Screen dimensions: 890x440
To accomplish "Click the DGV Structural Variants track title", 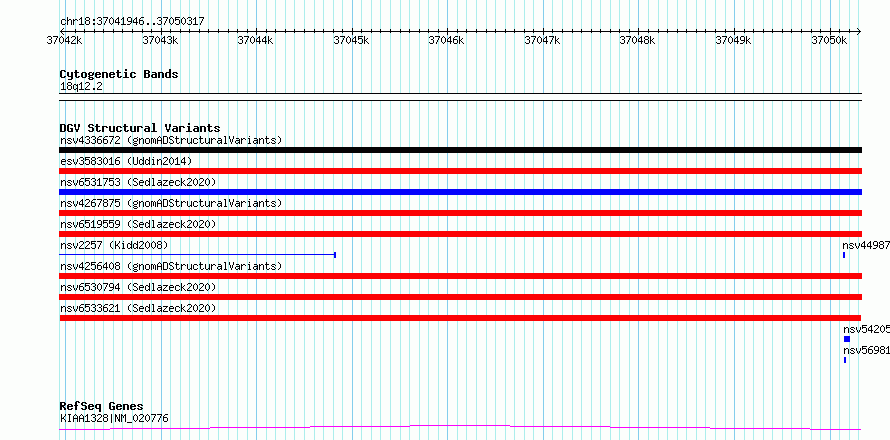I will pyautogui.click(x=140, y=128).
